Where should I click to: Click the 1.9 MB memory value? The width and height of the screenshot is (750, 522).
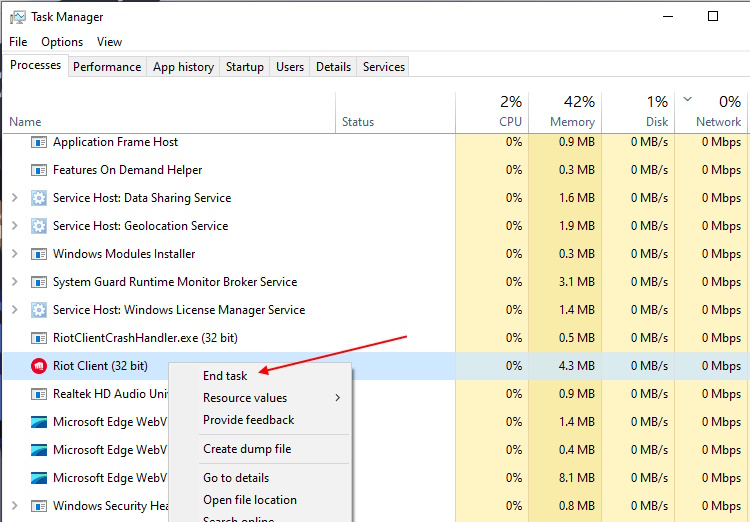pyautogui.click(x=576, y=226)
